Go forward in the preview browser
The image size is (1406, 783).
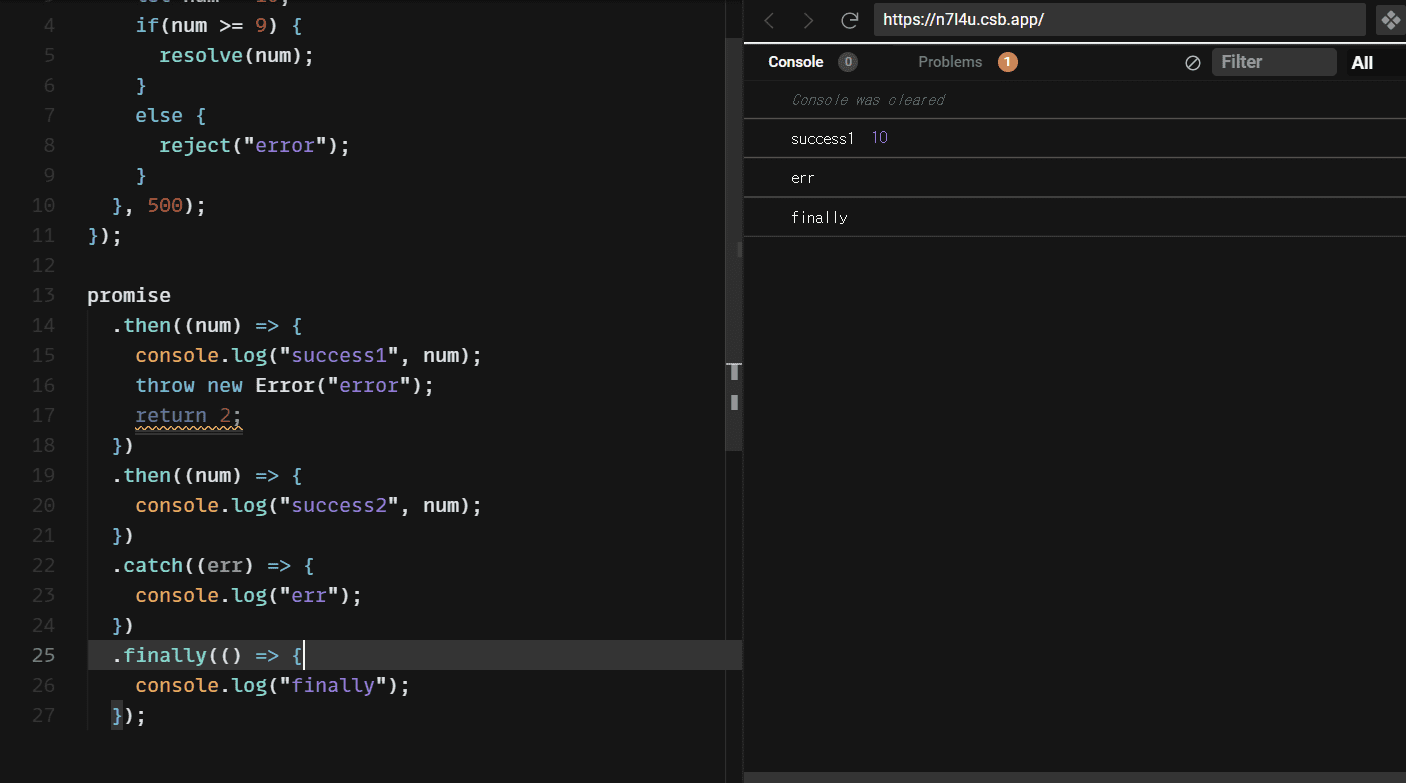(x=808, y=20)
